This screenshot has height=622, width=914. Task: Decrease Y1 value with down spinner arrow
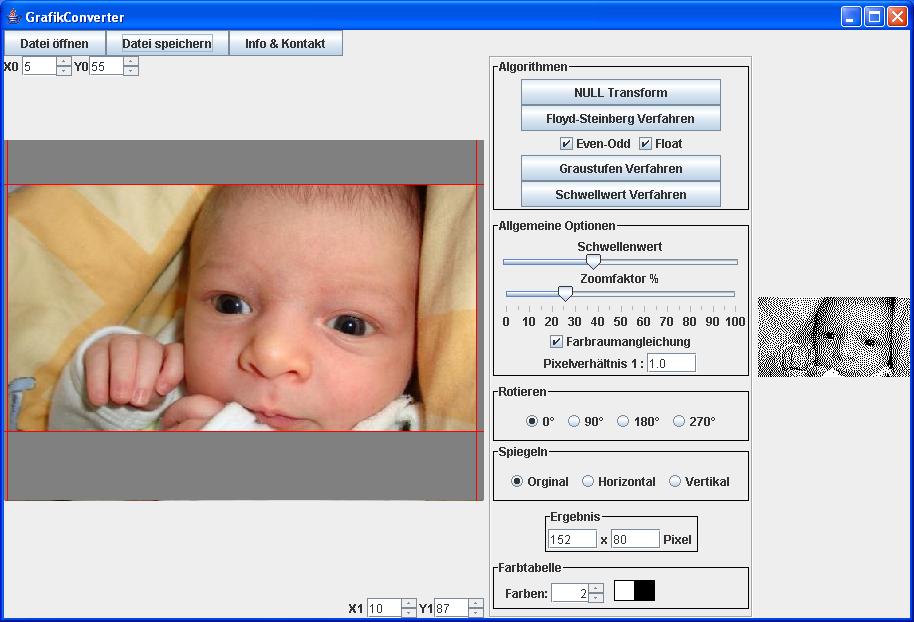[x=475, y=613]
